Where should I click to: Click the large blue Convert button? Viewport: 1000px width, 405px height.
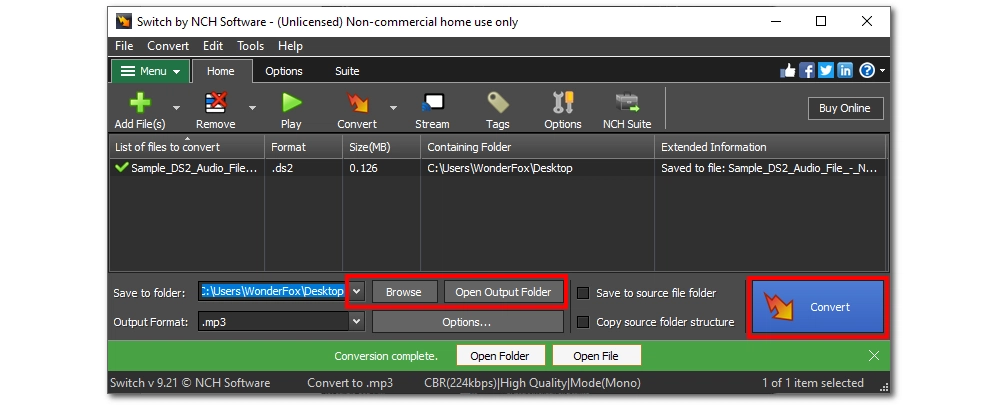tap(818, 307)
